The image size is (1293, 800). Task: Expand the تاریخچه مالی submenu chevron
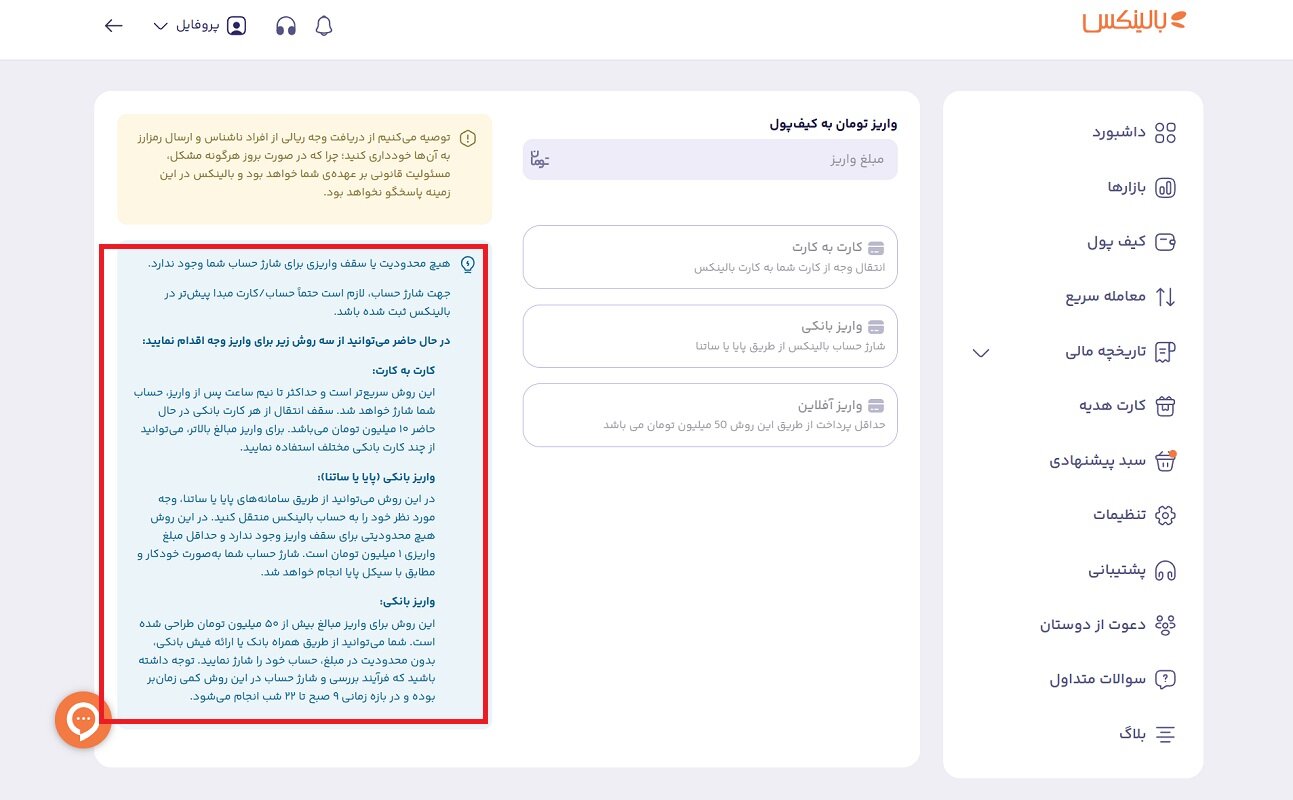[981, 352]
